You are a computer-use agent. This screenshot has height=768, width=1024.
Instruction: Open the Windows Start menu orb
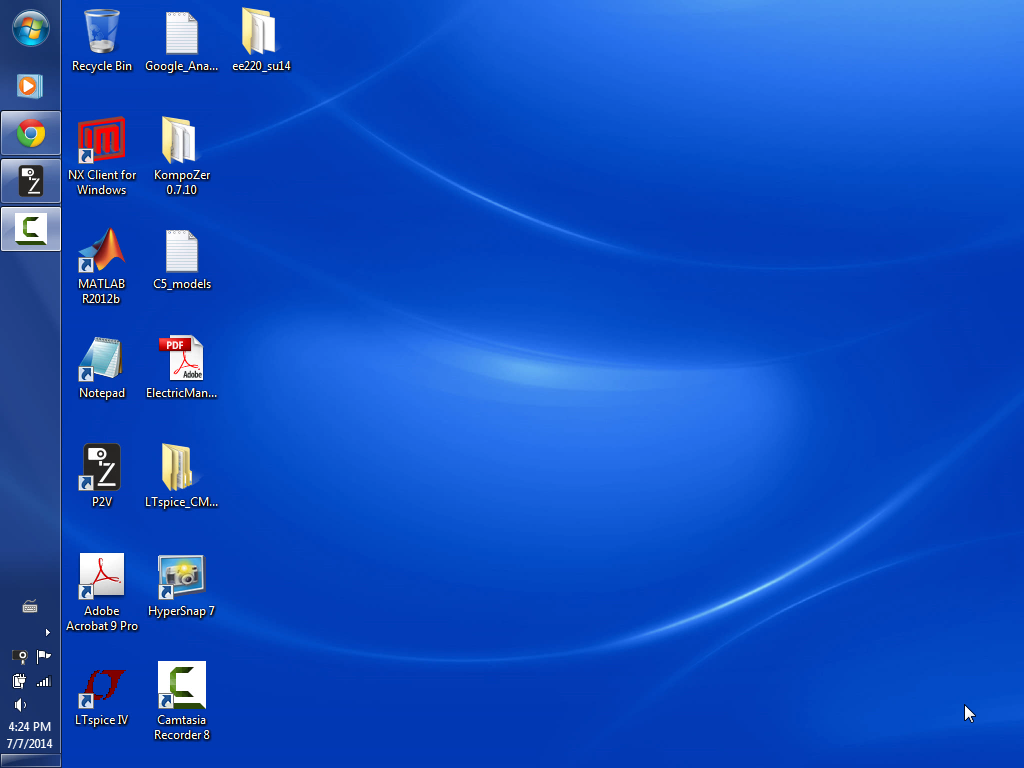point(31,29)
